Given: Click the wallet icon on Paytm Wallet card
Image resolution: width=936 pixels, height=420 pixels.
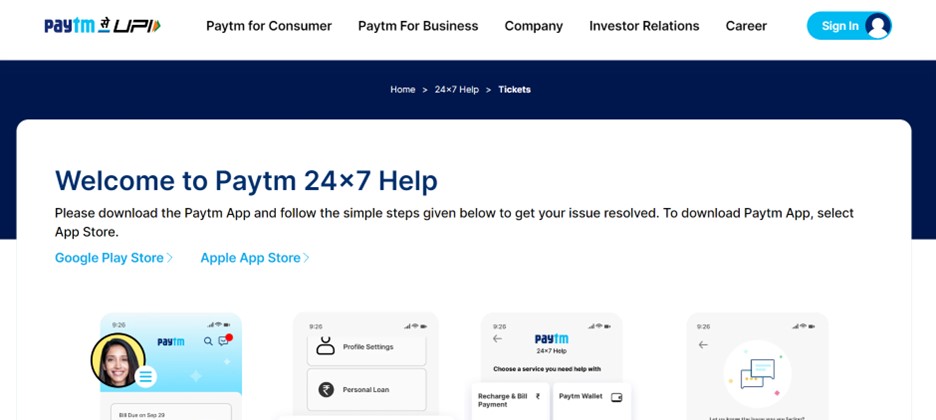Looking at the screenshot, I should pyautogui.click(x=617, y=397).
